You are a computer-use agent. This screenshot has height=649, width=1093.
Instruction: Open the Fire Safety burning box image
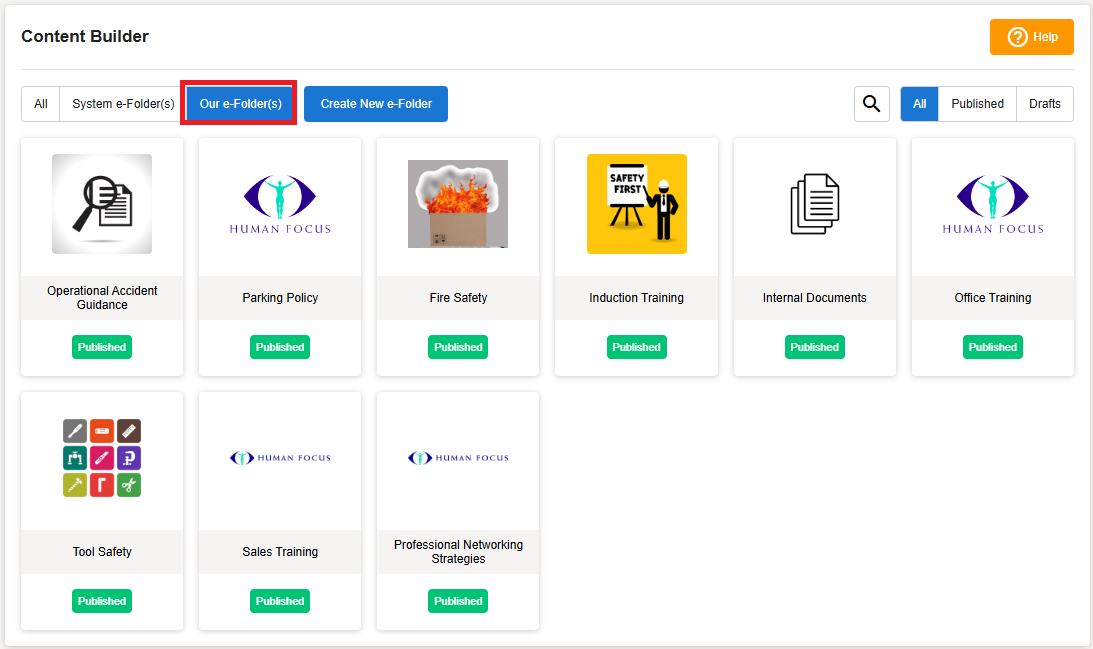[x=458, y=204]
